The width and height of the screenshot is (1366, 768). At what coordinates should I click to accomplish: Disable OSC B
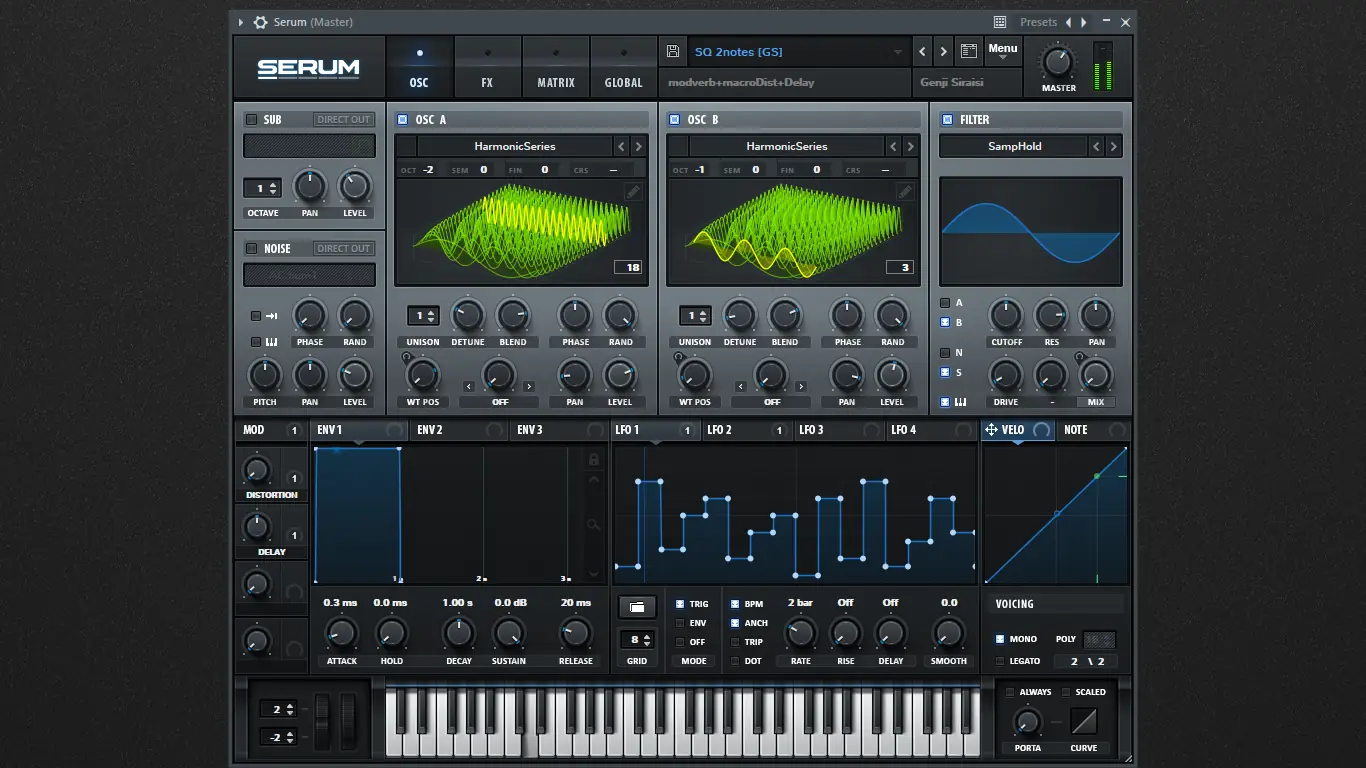[674, 119]
